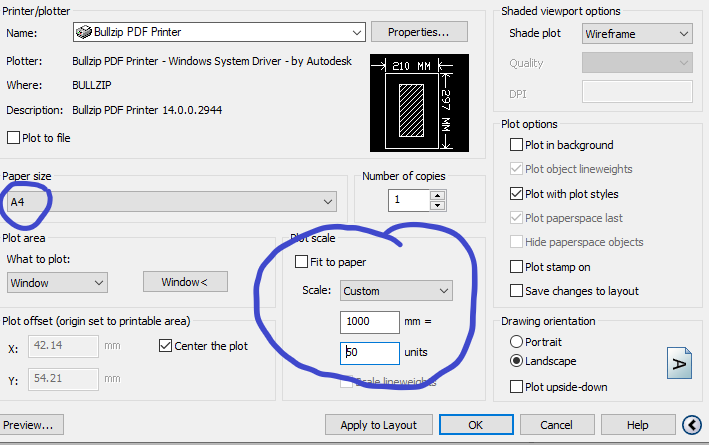Enable Plot upside-down checkbox
The height and width of the screenshot is (445, 709).
(x=516, y=387)
